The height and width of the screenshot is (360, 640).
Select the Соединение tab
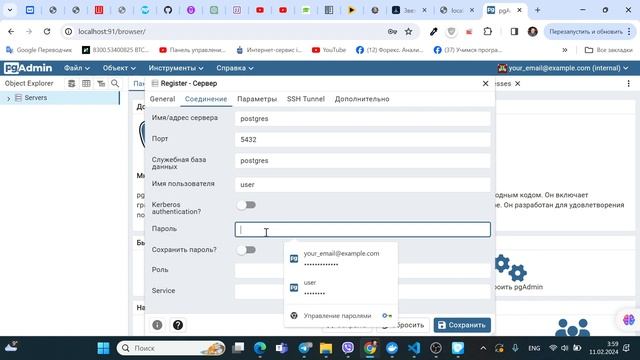pyautogui.click(x=206, y=99)
